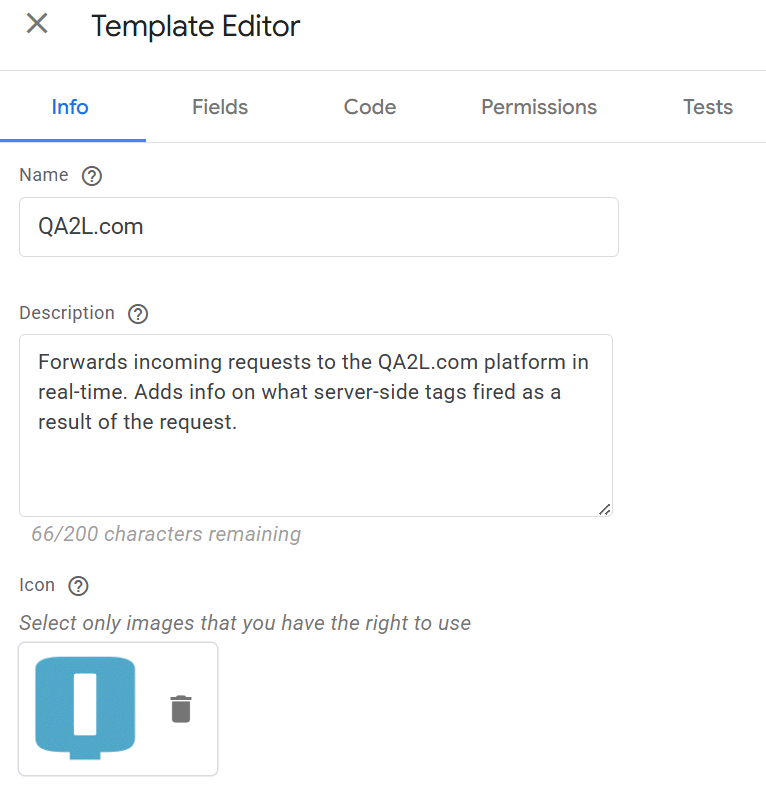Click the Description field label
The height and width of the screenshot is (792, 766).
pyautogui.click(x=67, y=313)
